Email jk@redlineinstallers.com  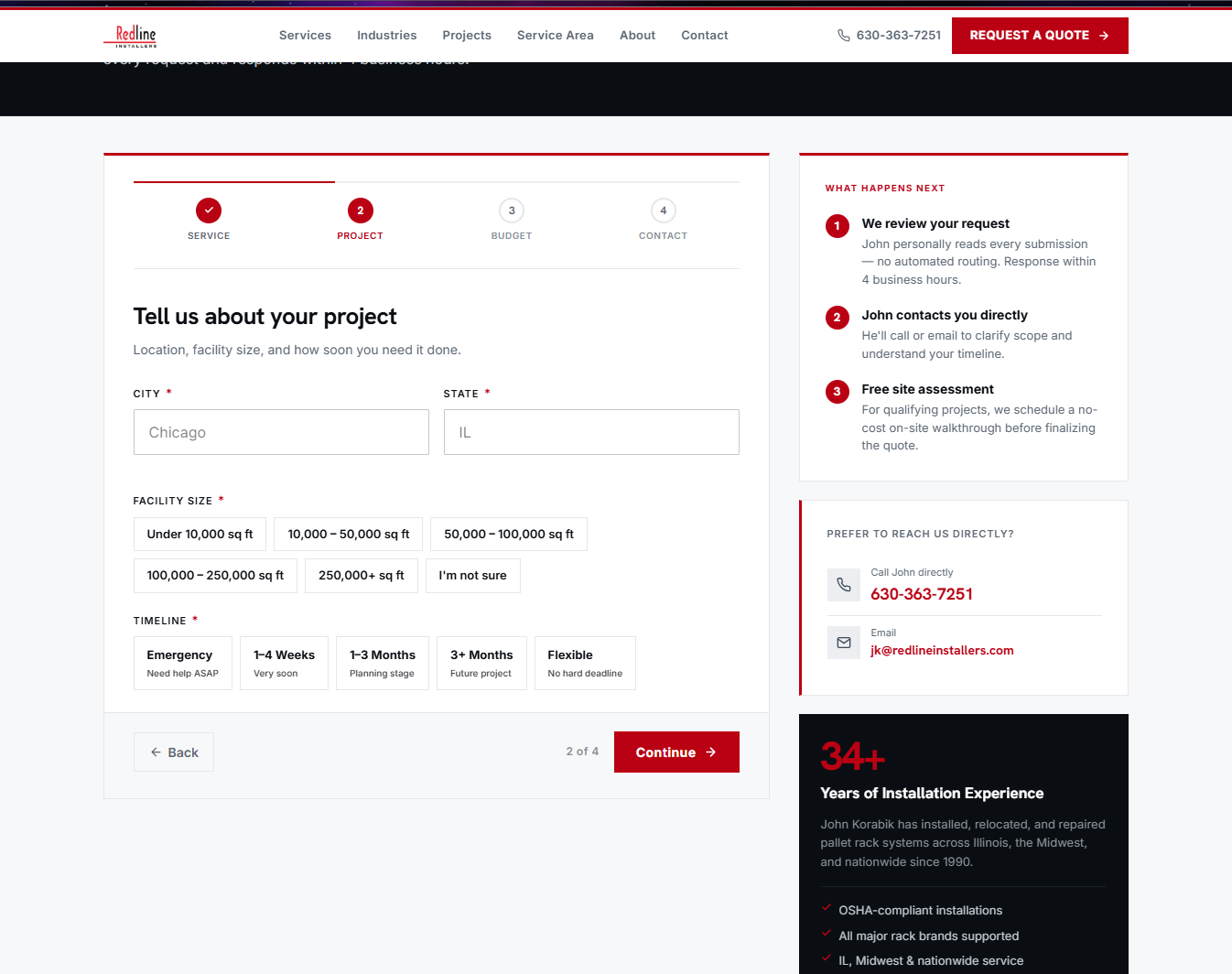[942, 651]
